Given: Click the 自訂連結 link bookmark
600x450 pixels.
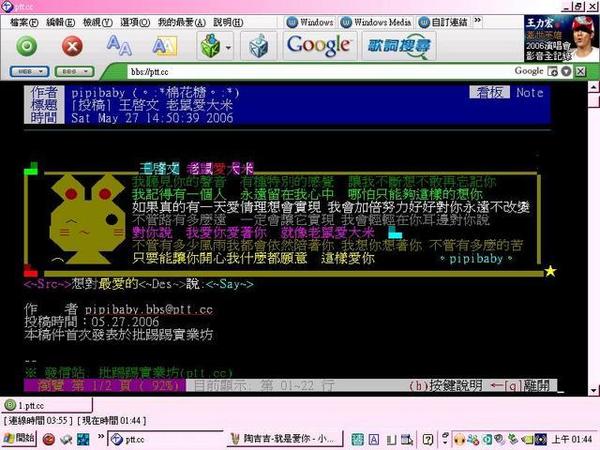Looking at the screenshot, I should coord(443,22).
